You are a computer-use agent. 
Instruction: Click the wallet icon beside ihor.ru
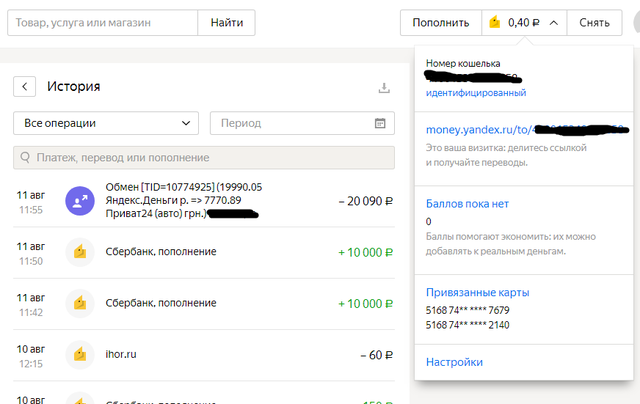[80, 355]
